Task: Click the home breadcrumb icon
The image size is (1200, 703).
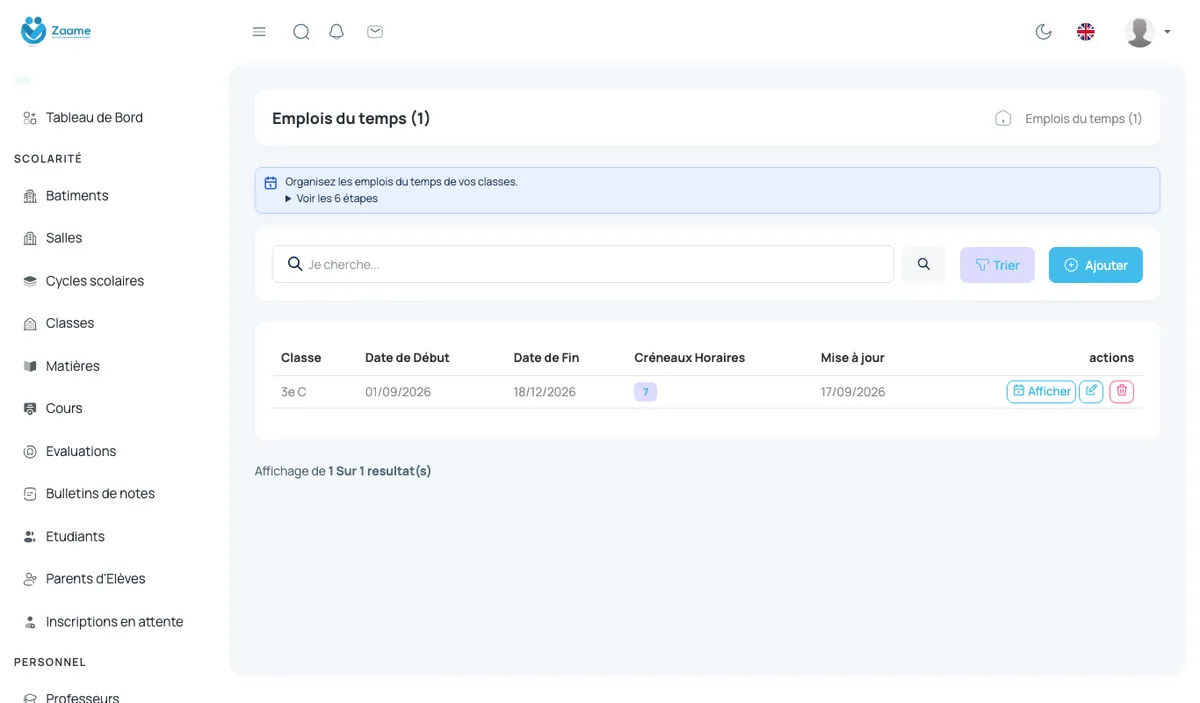Action: coord(1003,118)
